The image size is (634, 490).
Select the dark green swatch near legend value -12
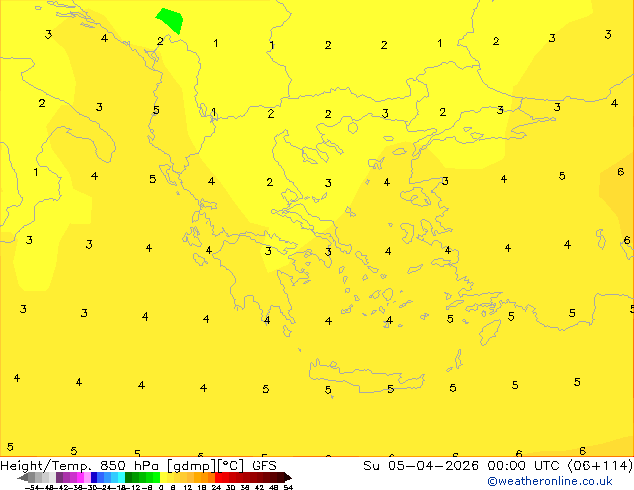tap(129, 478)
